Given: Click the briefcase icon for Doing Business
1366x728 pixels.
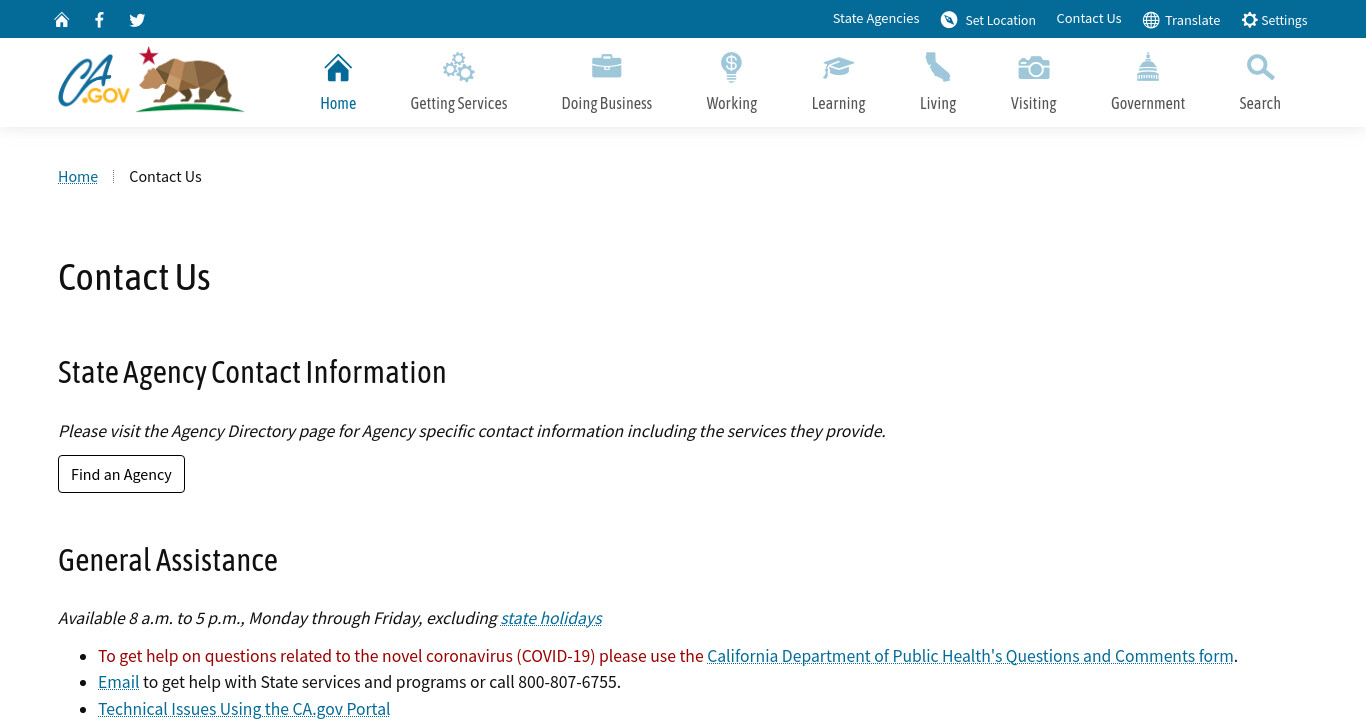Looking at the screenshot, I should click(607, 67).
